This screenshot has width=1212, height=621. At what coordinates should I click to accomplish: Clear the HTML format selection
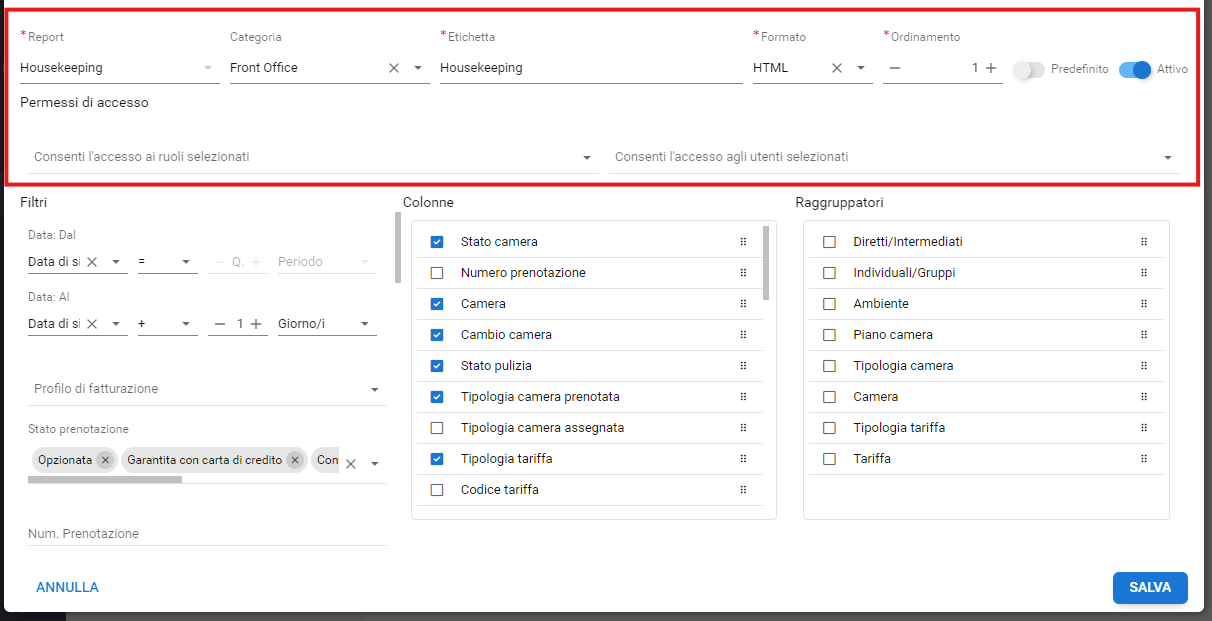coord(837,68)
